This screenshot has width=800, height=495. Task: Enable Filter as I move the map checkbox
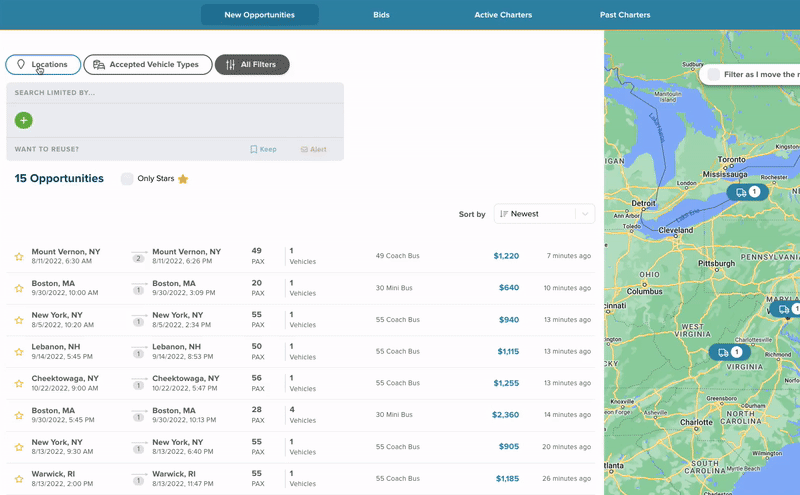click(x=714, y=75)
